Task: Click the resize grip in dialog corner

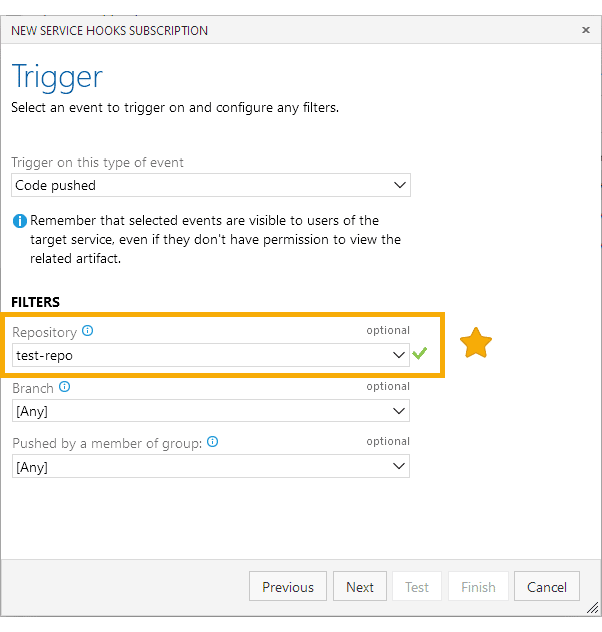Action: 592,608
